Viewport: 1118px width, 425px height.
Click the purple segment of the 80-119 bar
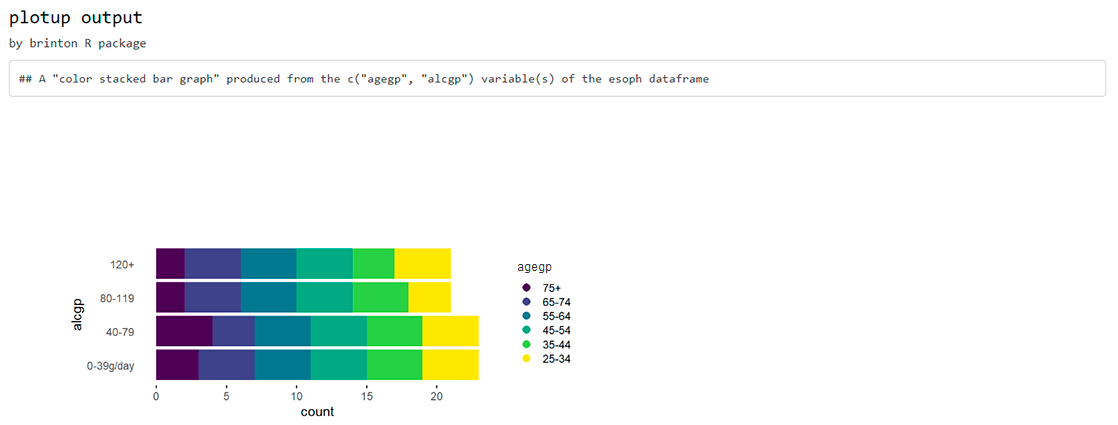coord(170,298)
